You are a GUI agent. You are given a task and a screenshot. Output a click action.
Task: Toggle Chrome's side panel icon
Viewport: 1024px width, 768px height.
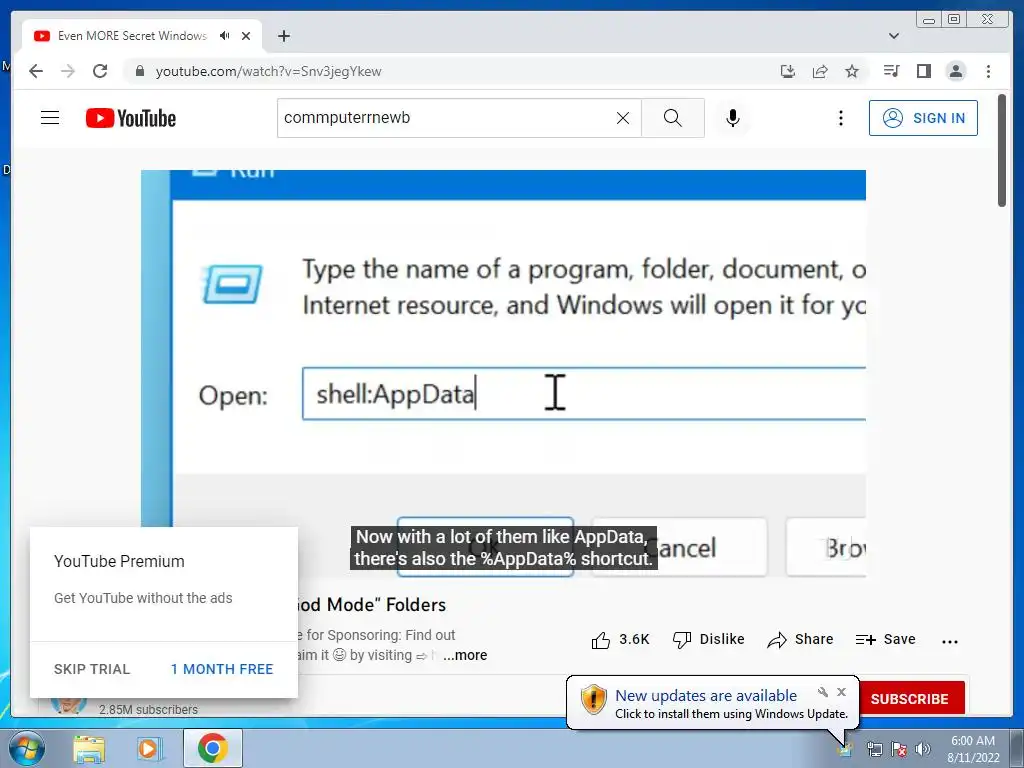[923, 71]
